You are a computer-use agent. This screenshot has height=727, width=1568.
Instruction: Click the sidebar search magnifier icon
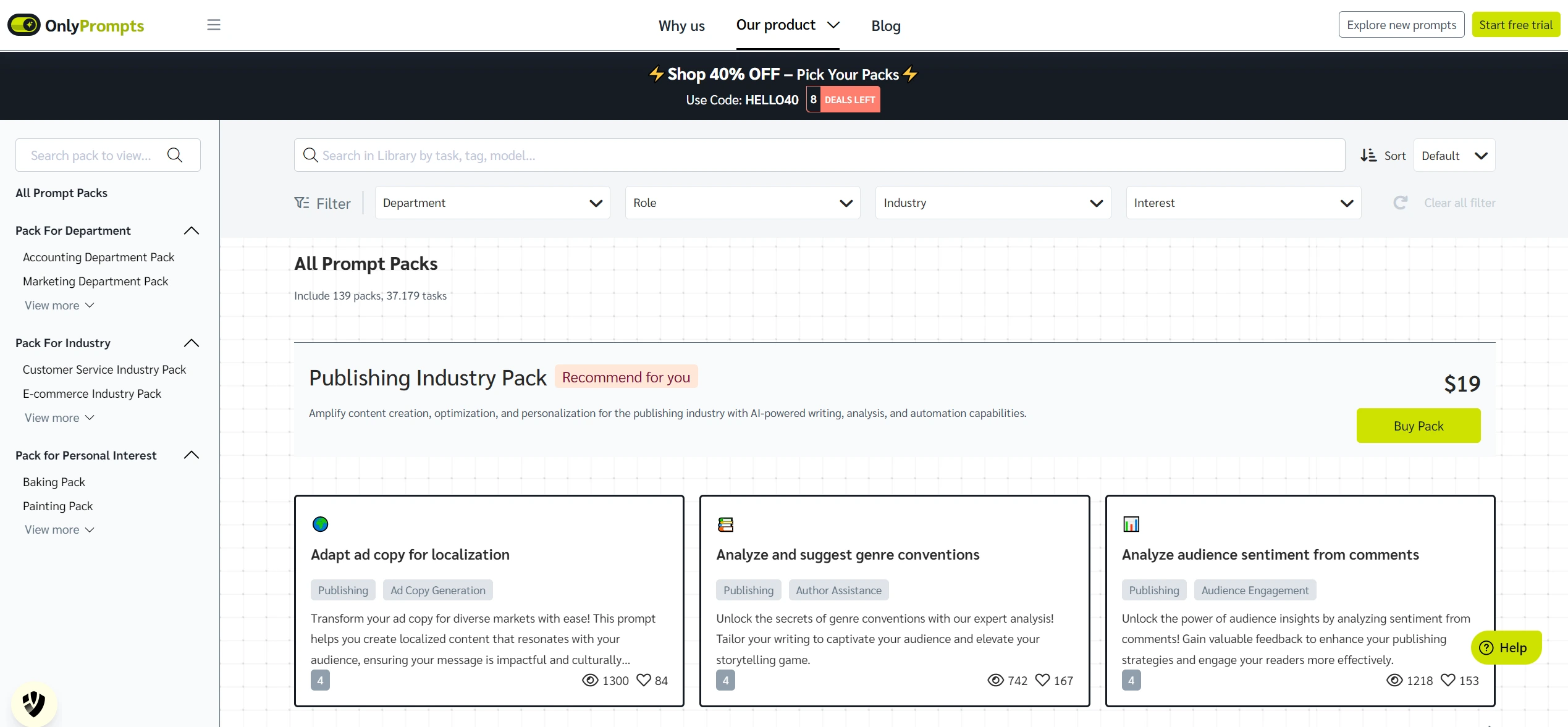(175, 155)
